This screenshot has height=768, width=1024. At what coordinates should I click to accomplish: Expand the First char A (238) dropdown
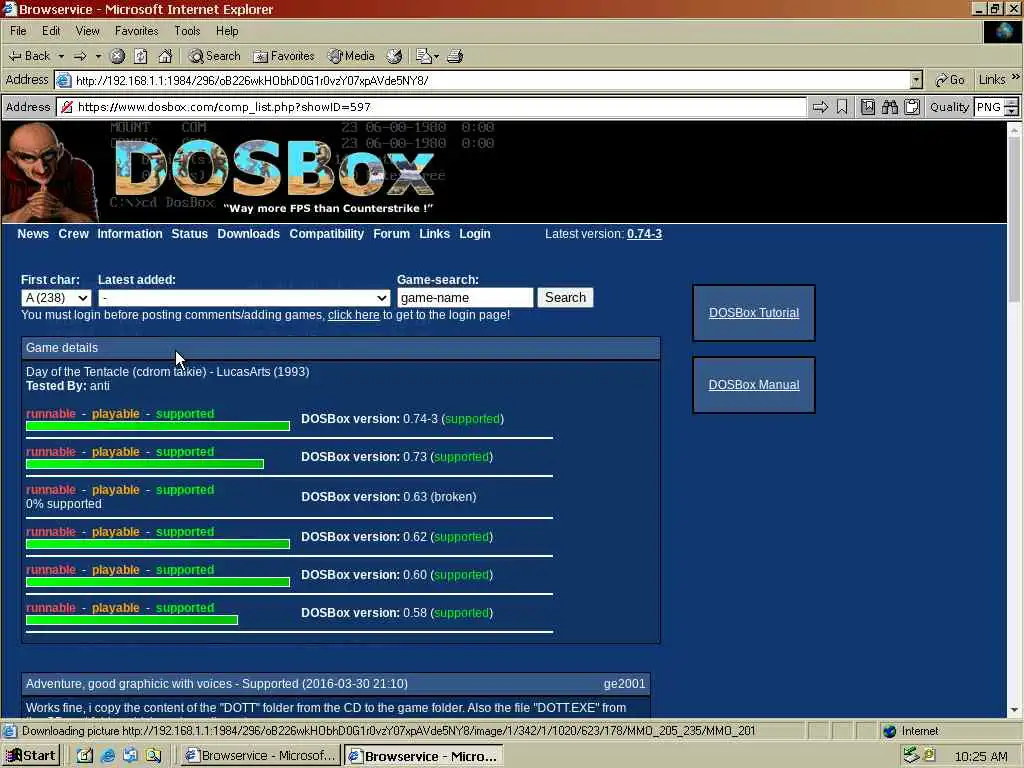point(56,298)
